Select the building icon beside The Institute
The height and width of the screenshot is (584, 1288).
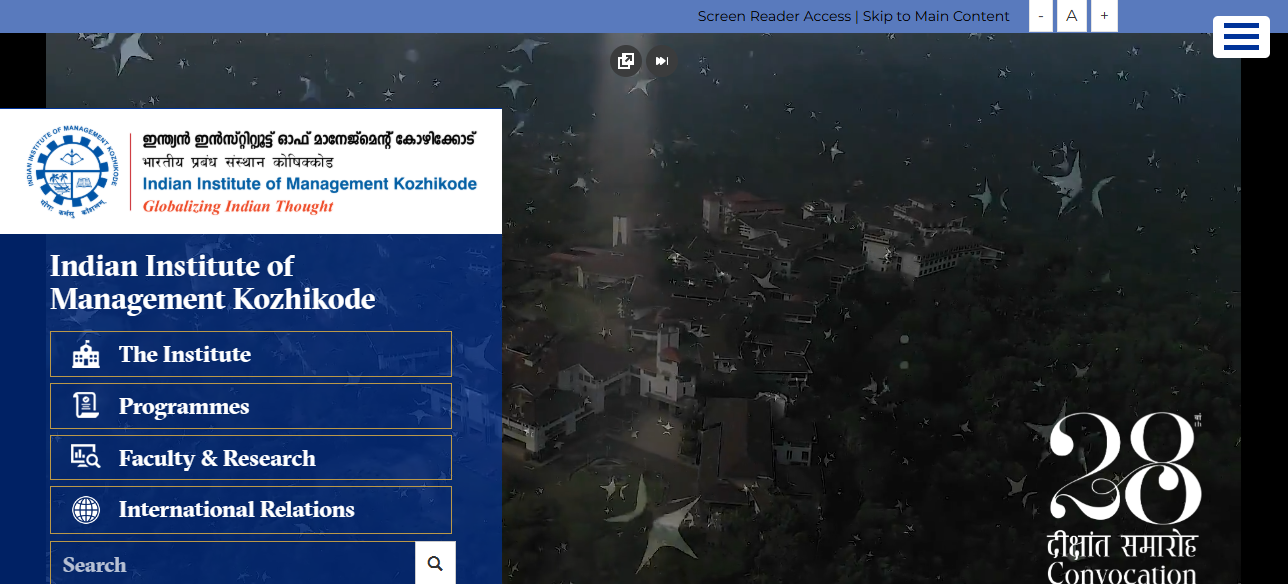[86, 353]
